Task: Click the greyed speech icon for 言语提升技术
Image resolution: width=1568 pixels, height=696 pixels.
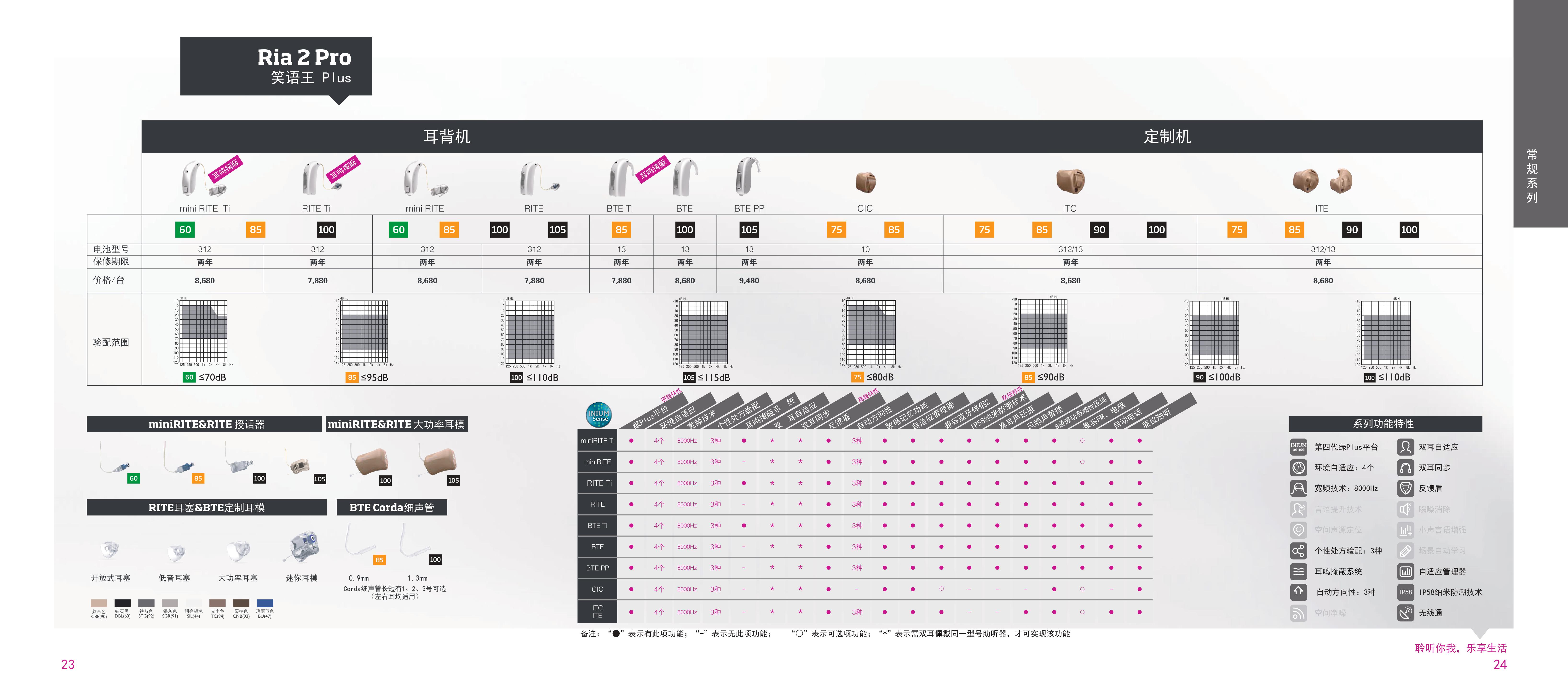Action: click(1298, 509)
